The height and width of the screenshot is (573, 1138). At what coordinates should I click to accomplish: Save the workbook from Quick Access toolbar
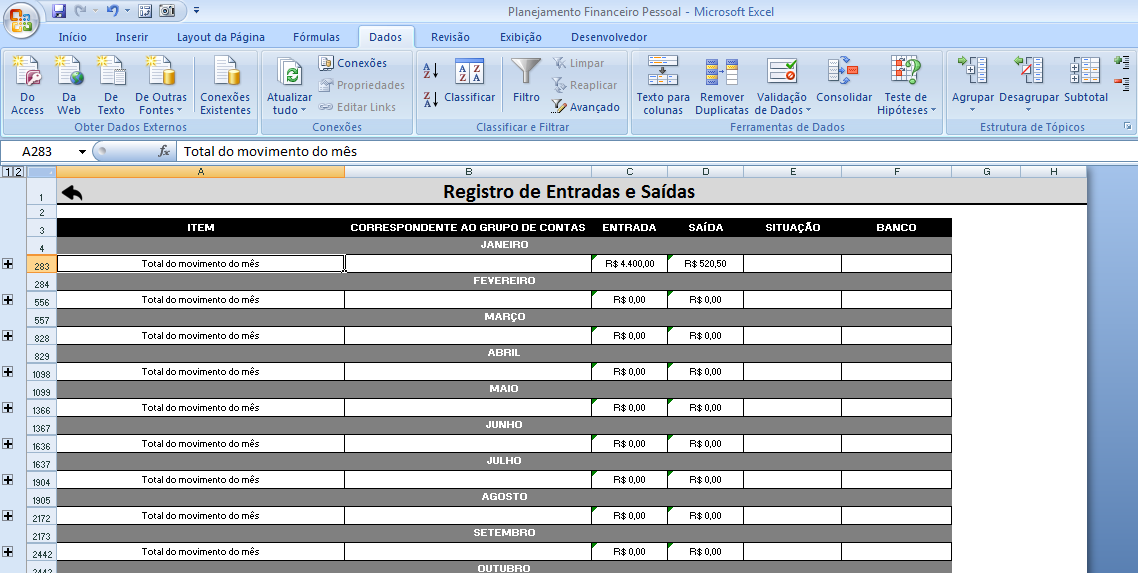pos(60,11)
